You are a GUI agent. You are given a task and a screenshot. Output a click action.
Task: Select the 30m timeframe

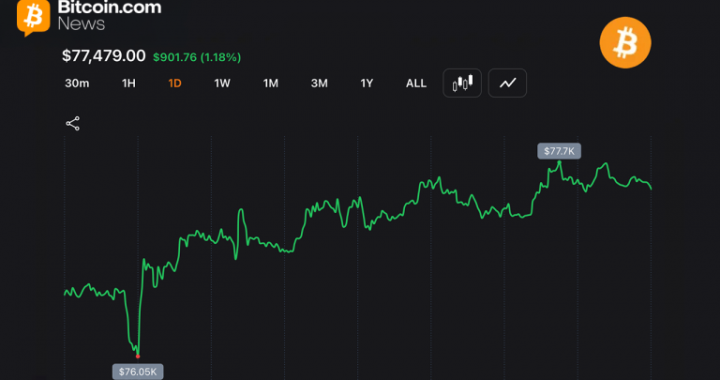coord(77,84)
